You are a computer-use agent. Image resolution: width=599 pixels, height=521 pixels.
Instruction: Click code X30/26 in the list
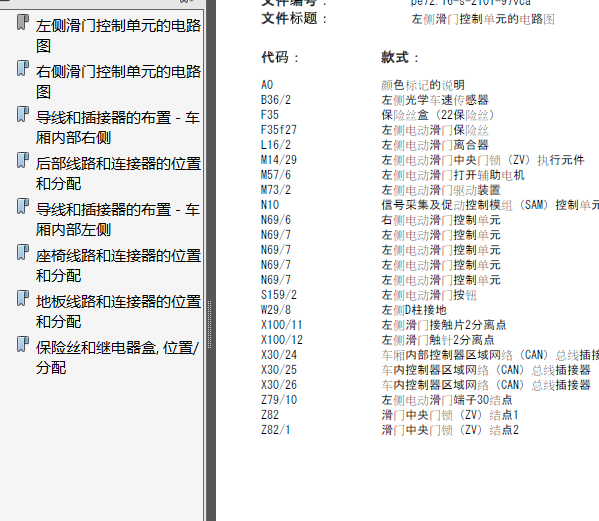(x=279, y=385)
